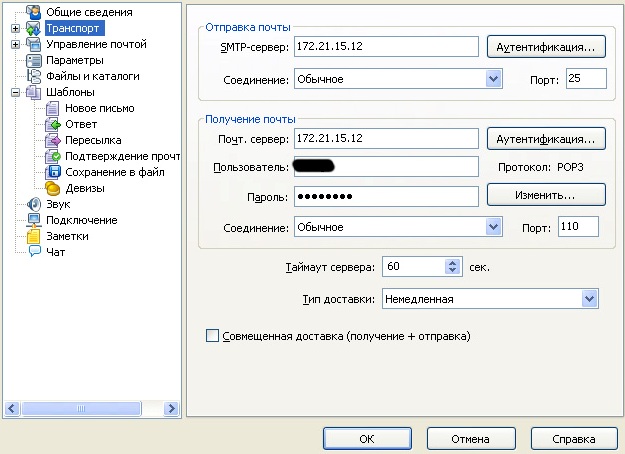This screenshot has width=625, height=454.
Task: Select the Чат tree item
Action: click(55, 252)
